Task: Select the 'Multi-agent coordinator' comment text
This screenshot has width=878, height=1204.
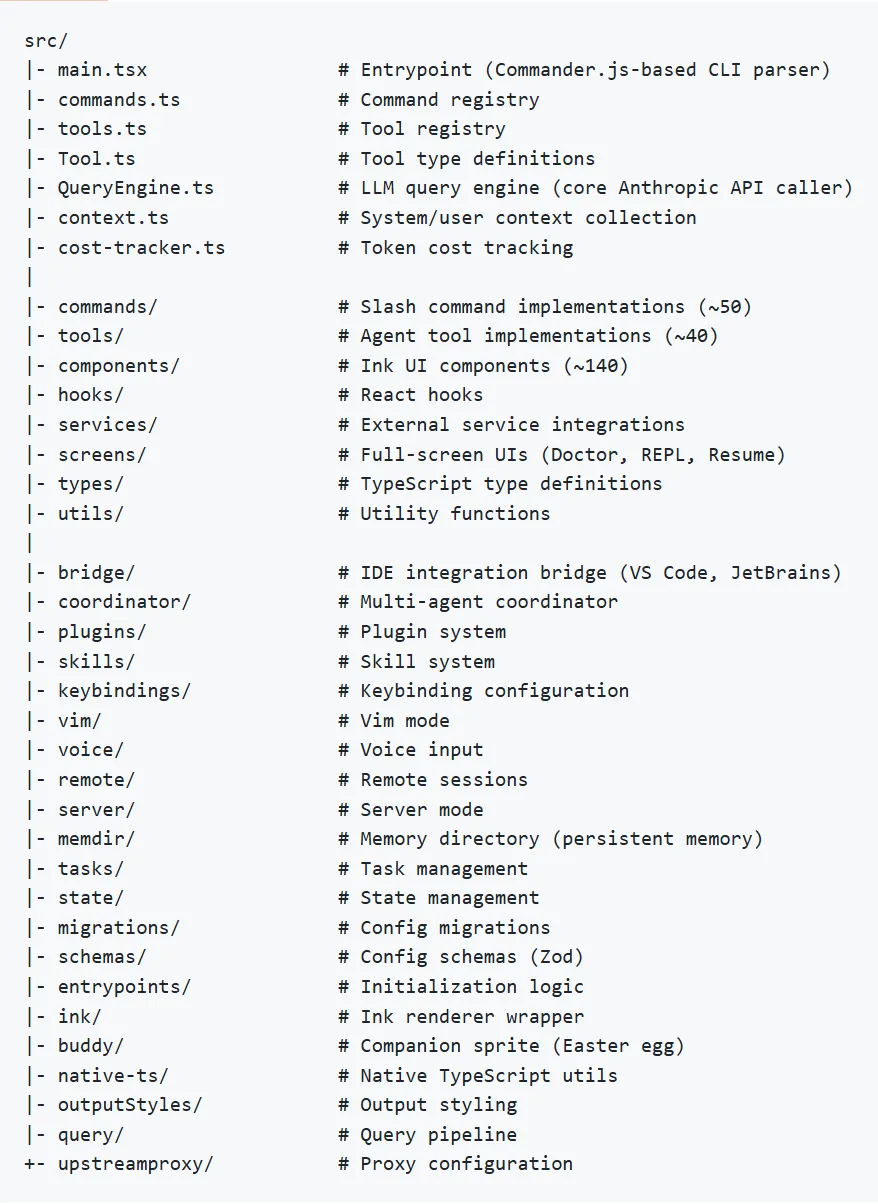Action: (x=489, y=602)
